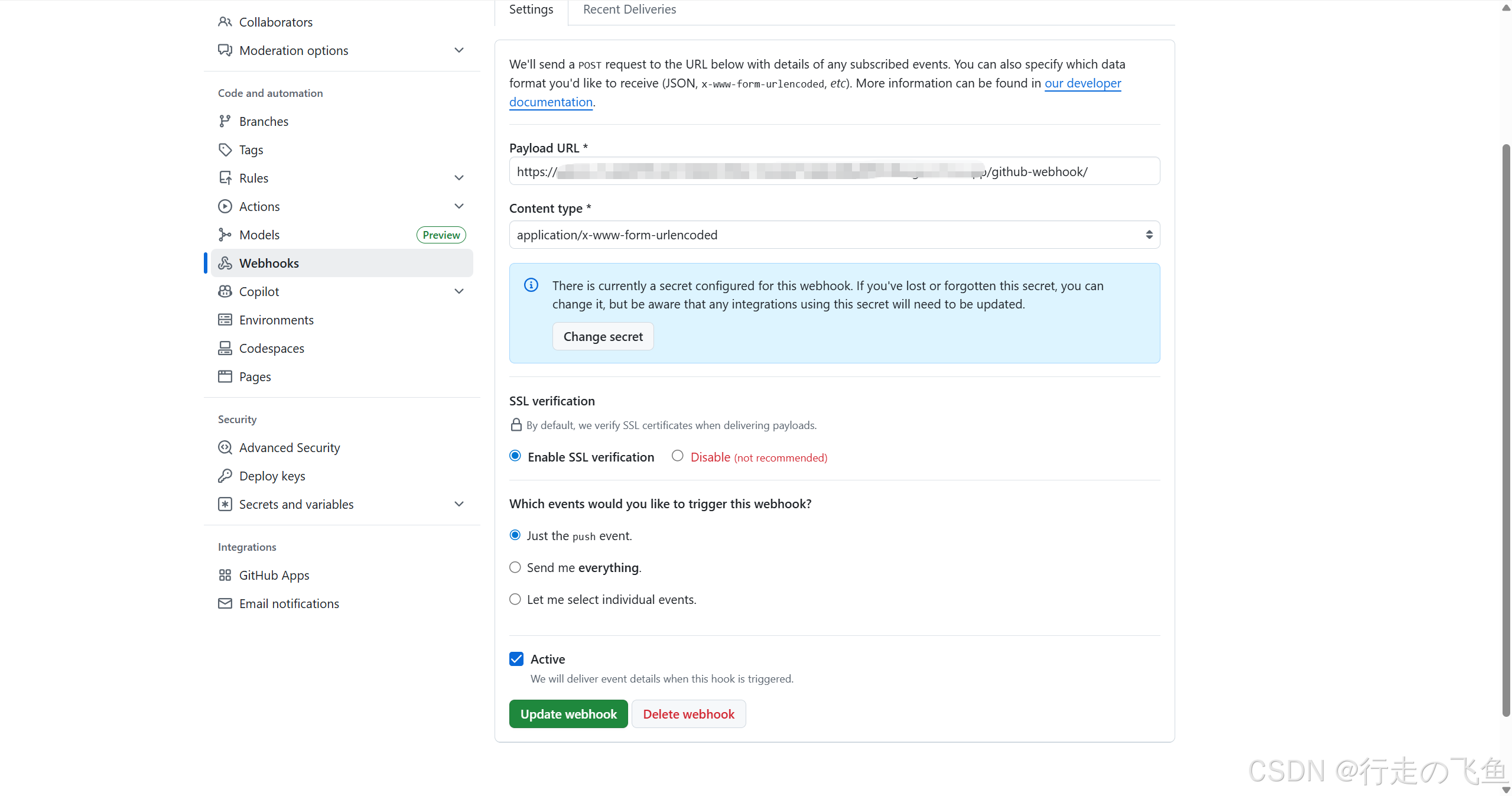Click the GitHub Apps grid icon
1512x796 pixels.
click(225, 575)
